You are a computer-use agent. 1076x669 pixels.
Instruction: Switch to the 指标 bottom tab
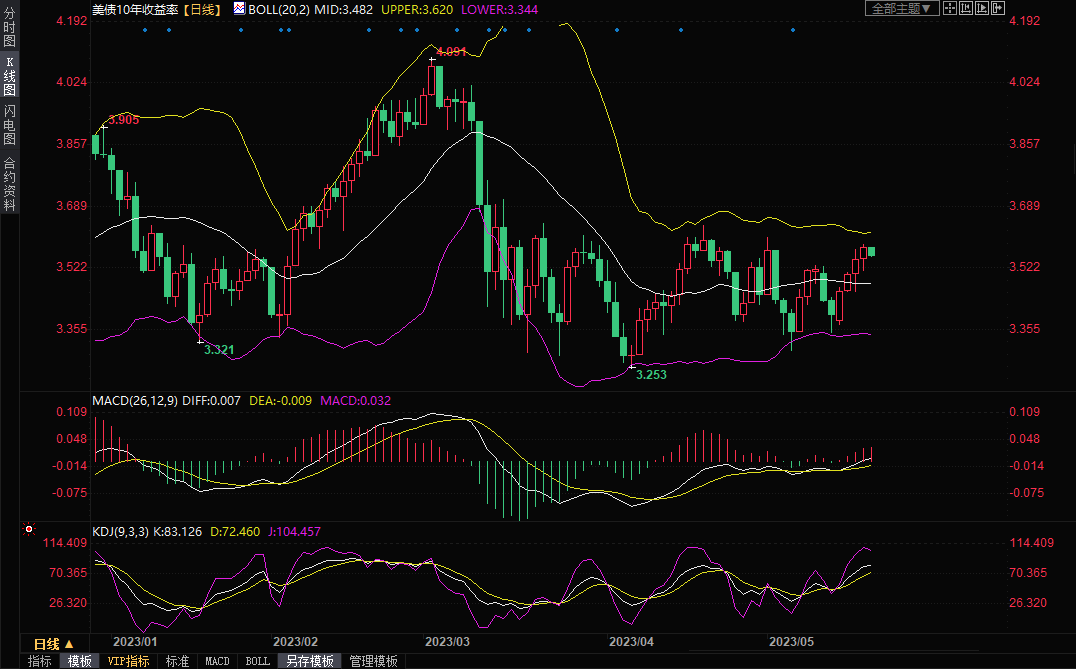coord(40,661)
